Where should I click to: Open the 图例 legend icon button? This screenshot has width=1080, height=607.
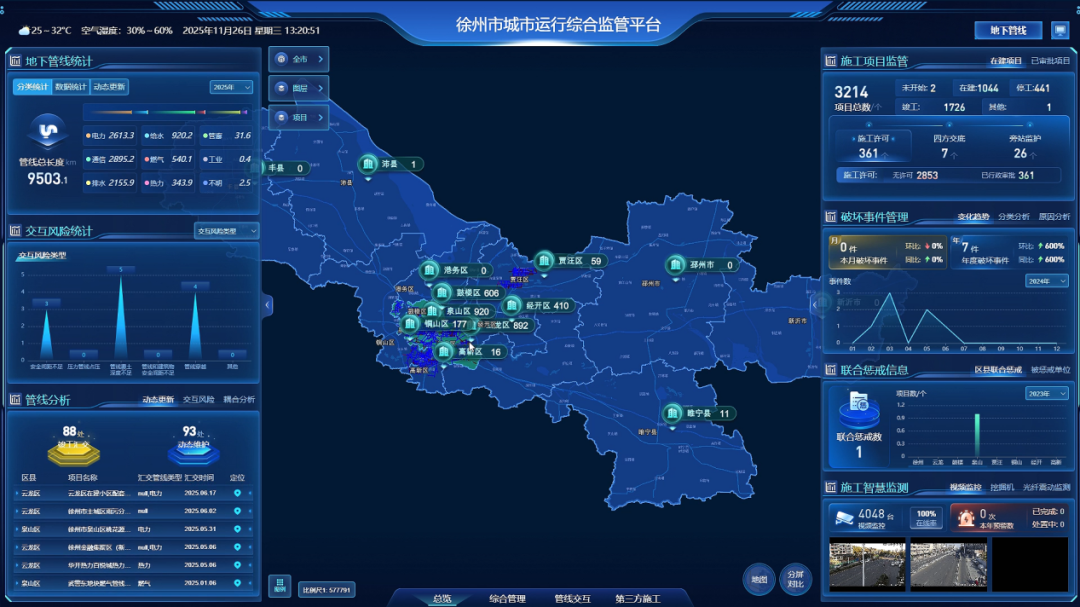click(x=280, y=585)
